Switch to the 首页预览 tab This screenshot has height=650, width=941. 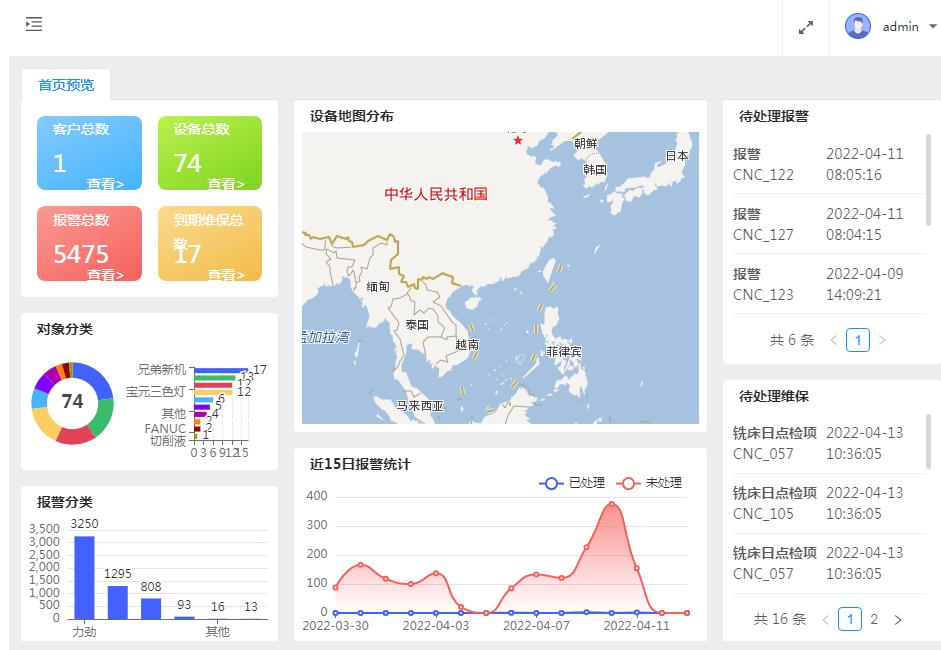click(66, 85)
